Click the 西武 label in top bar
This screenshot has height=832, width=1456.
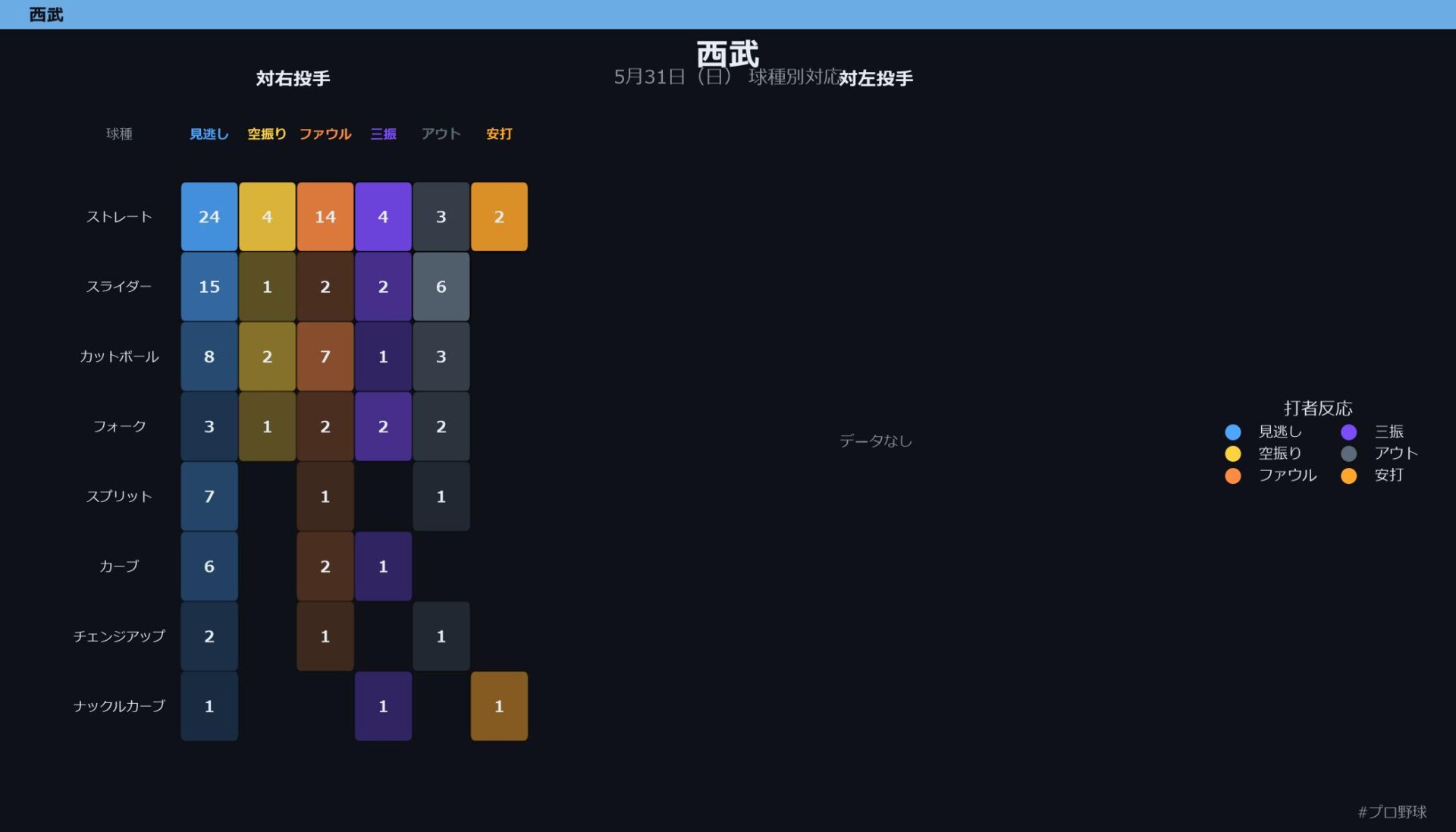point(46,14)
